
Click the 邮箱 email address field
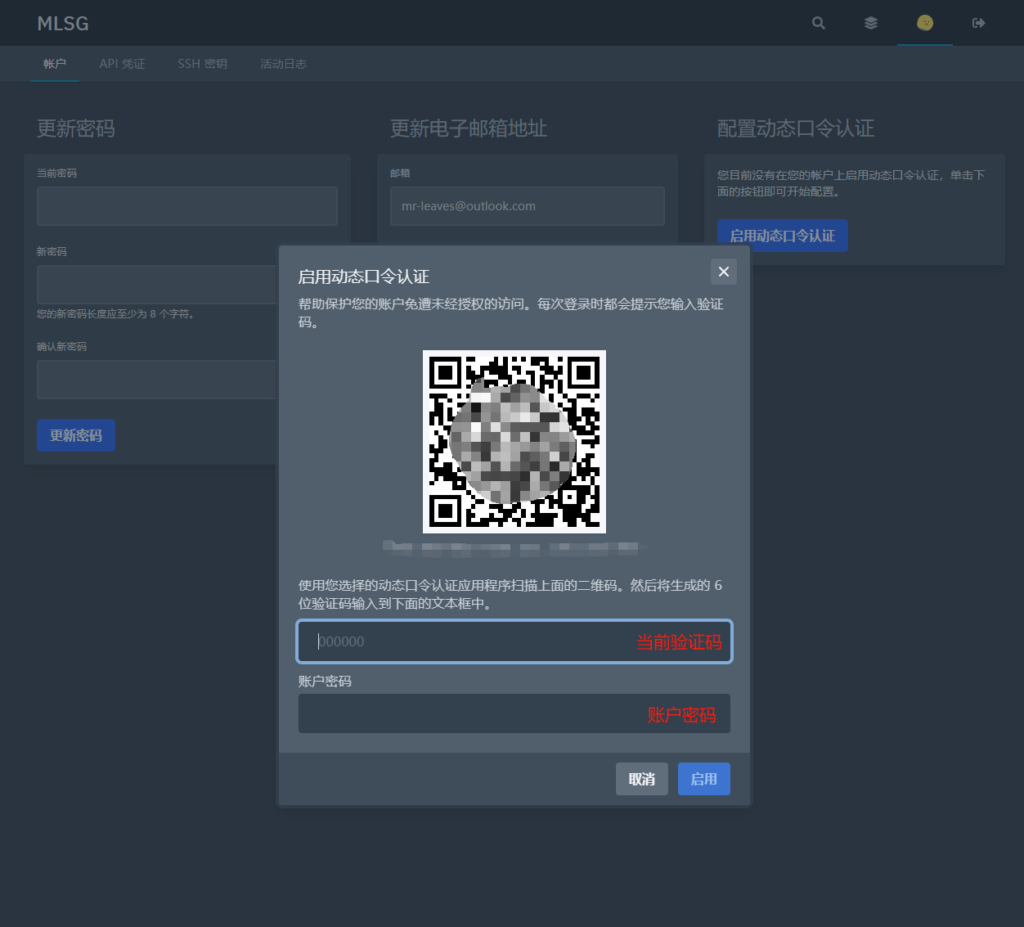click(527, 206)
